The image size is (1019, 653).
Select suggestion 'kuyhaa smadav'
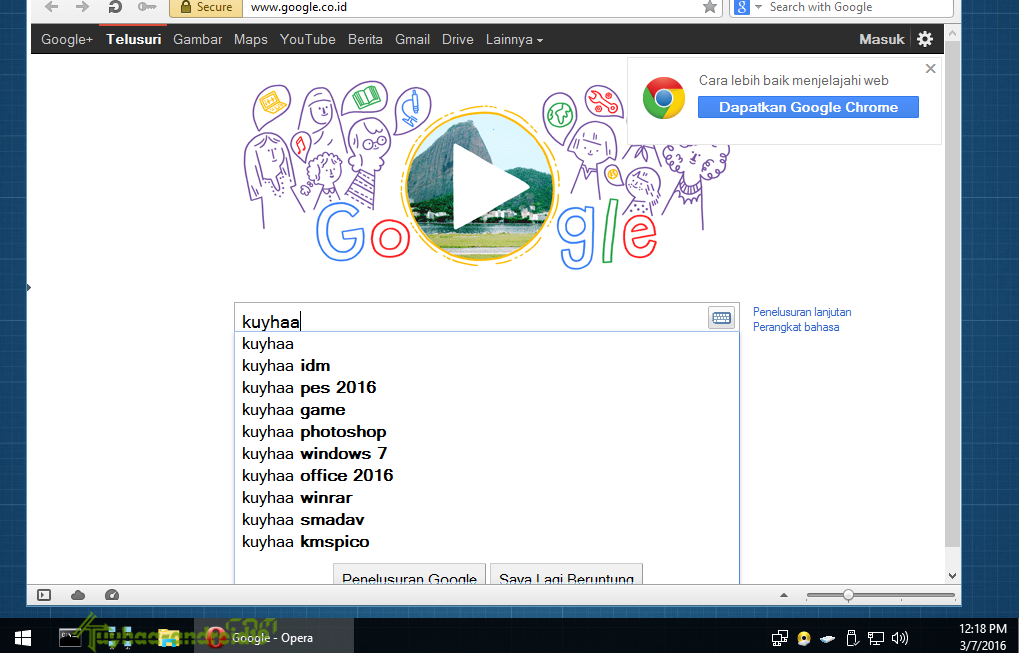pyautogui.click(x=487, y=520)
